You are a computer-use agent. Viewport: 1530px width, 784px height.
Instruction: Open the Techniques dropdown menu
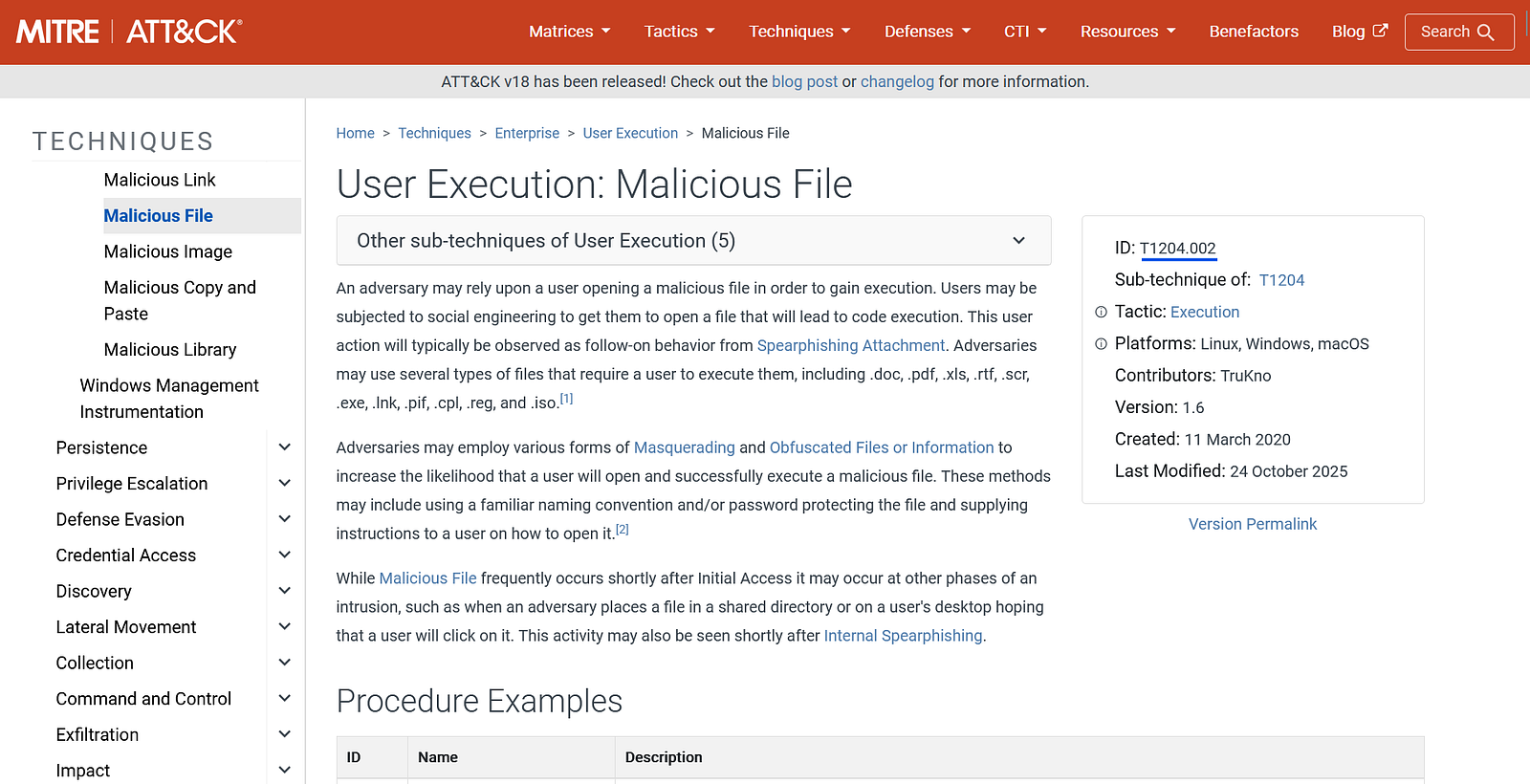pos(799,32)
